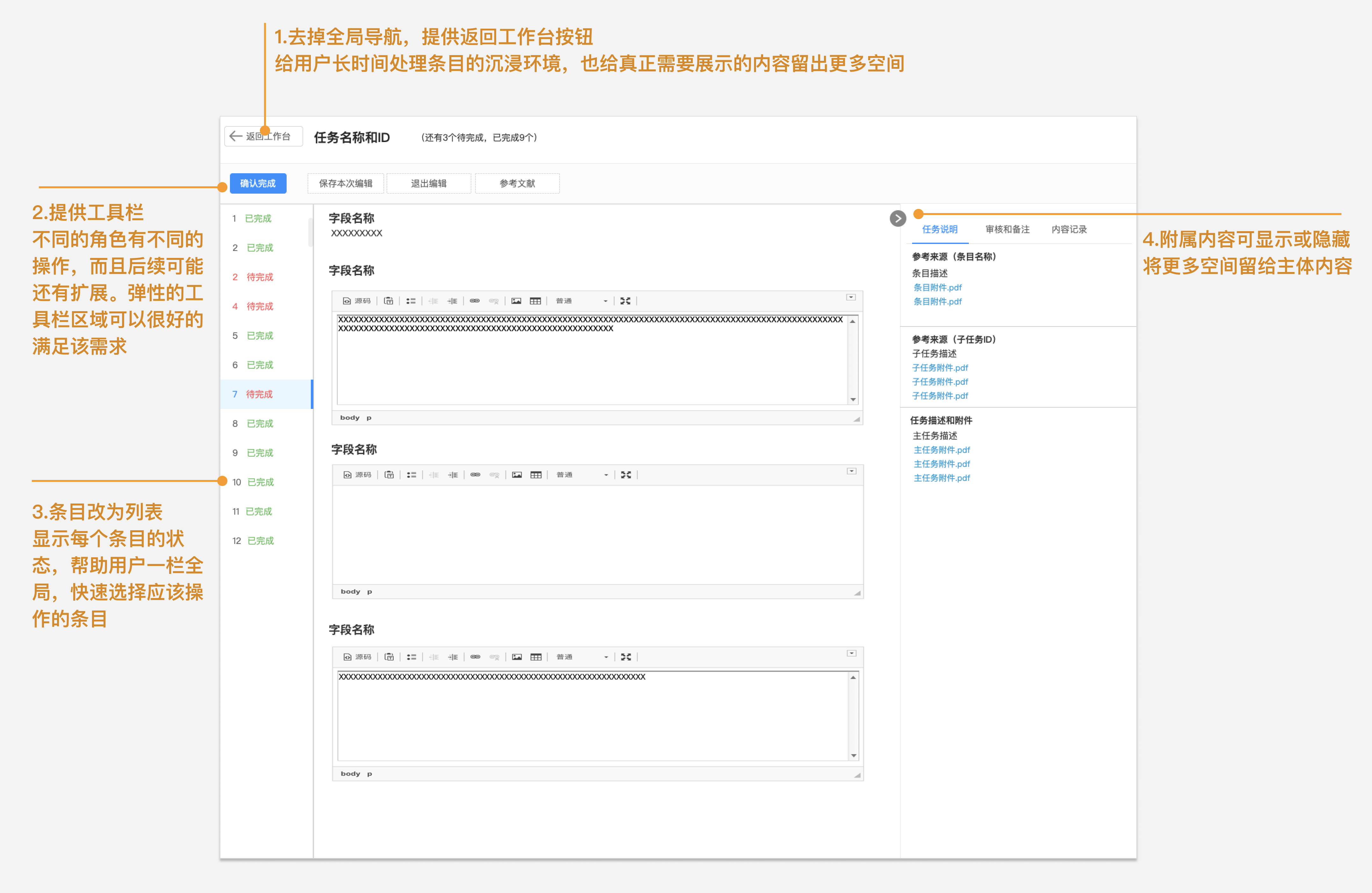
Task: Collapse the right side panel arrow
Action: [x=897, y=218]
